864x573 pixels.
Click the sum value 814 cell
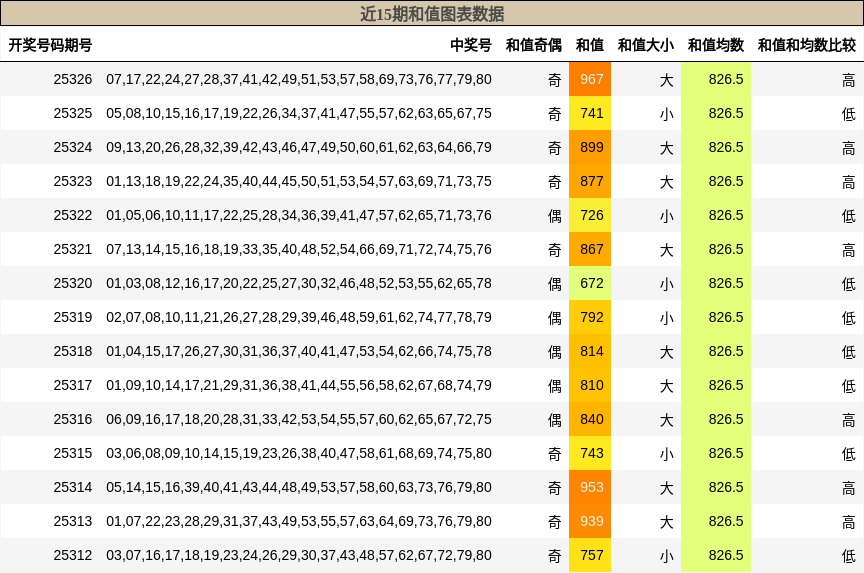click(x=590, y=352)
